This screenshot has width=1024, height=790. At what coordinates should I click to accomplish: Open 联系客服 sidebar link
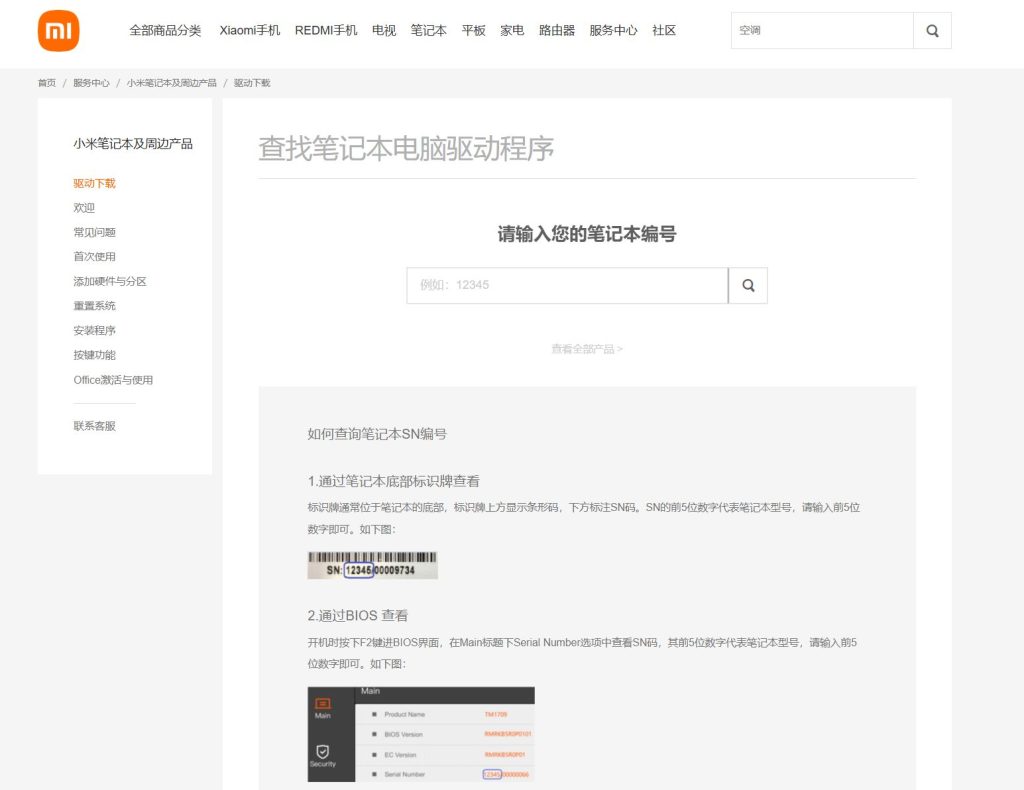pyautogui.click(x=94, y=426)
